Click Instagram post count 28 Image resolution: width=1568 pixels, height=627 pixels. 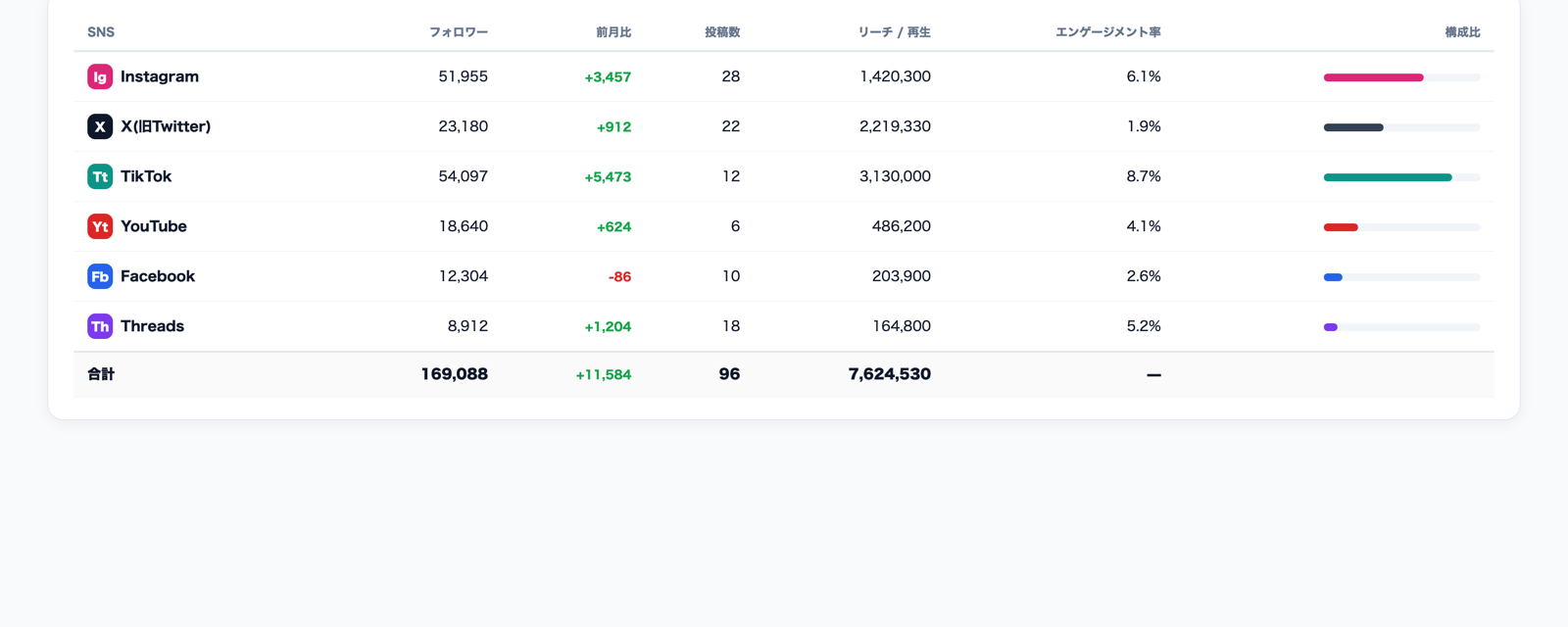click(731, 76)
